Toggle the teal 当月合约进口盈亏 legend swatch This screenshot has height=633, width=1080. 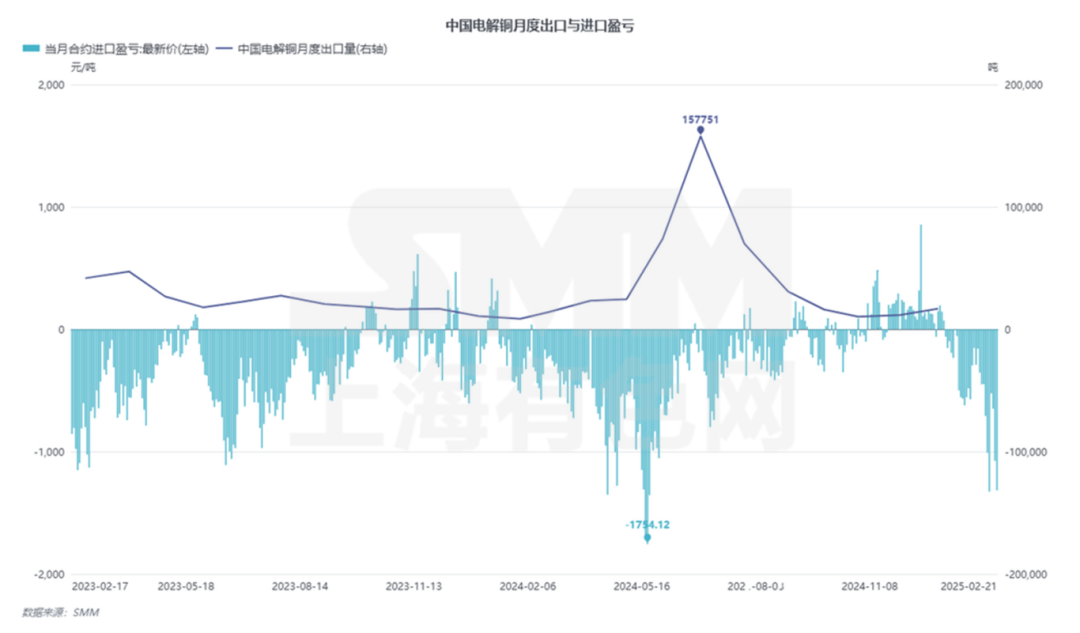(x=30, y=47)
